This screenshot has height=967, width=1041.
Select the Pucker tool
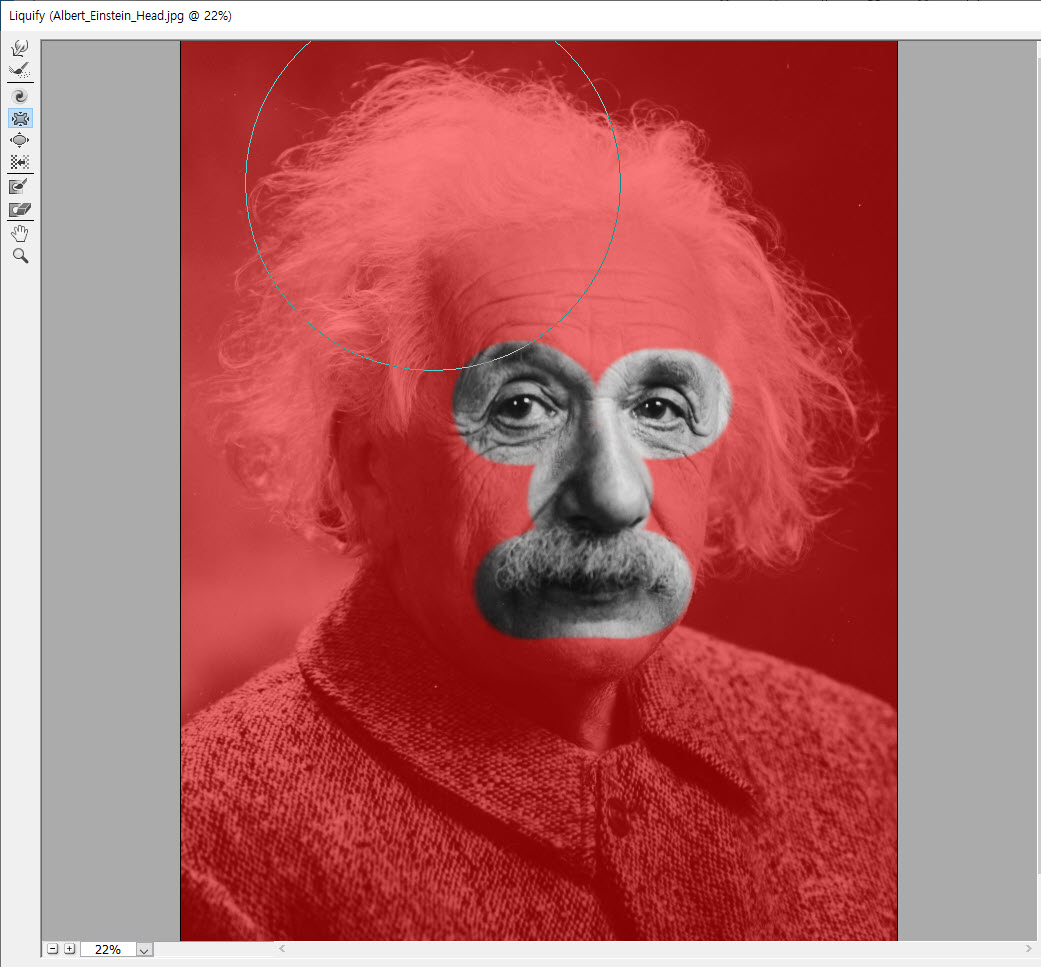[x=20, y=119]
